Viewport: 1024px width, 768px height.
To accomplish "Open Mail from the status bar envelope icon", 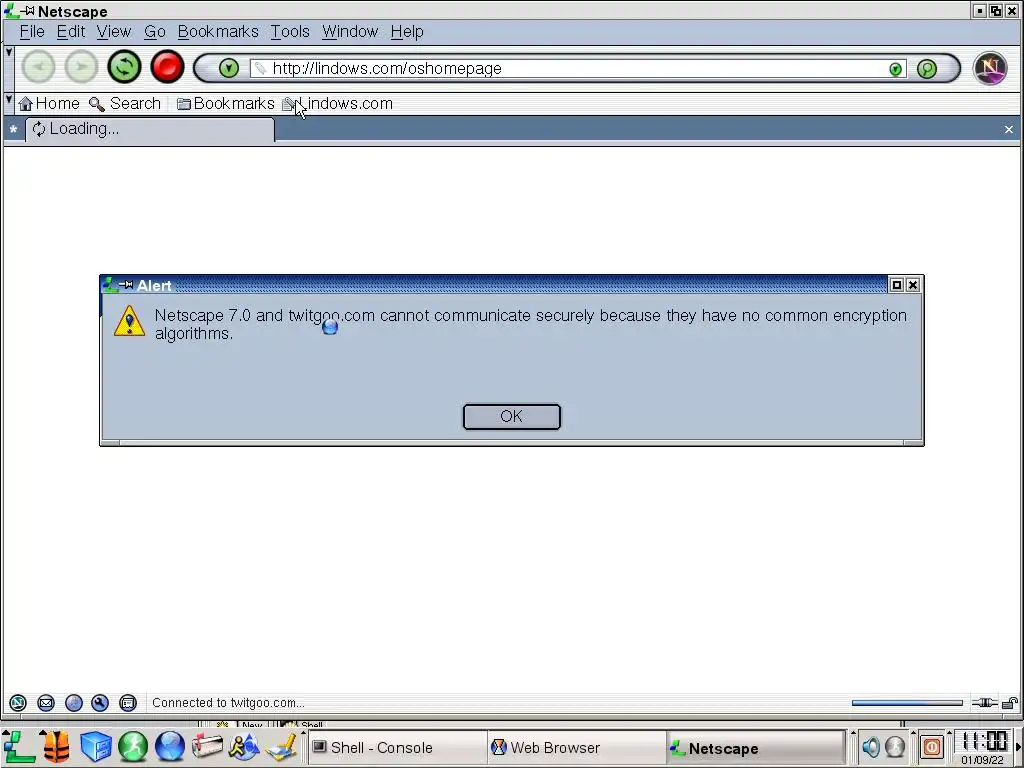I will (46, 703).
